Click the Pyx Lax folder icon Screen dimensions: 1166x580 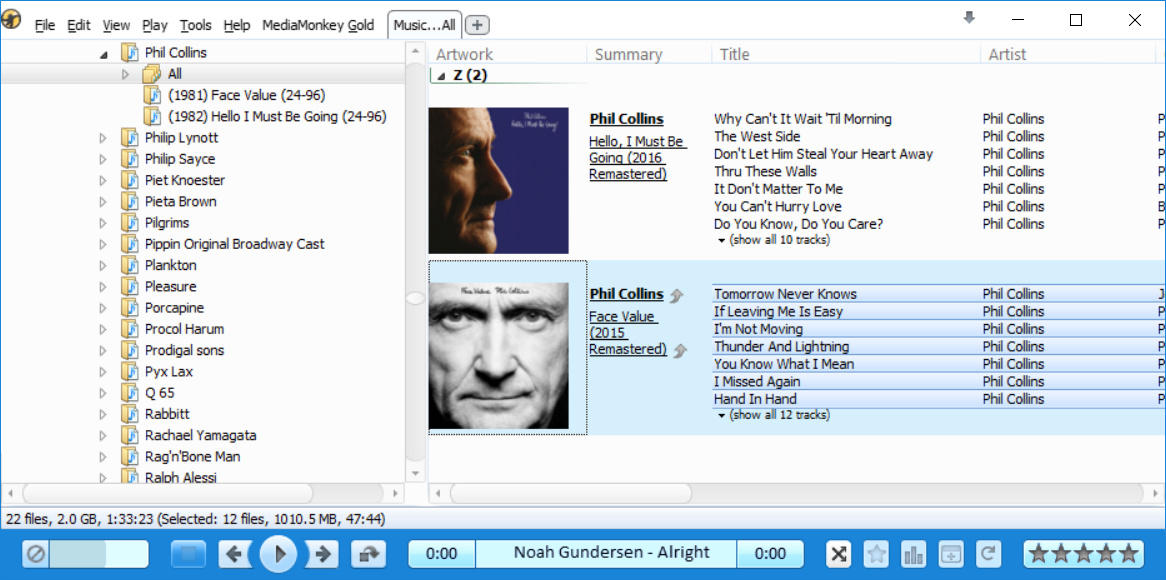[x=130, y=372]
